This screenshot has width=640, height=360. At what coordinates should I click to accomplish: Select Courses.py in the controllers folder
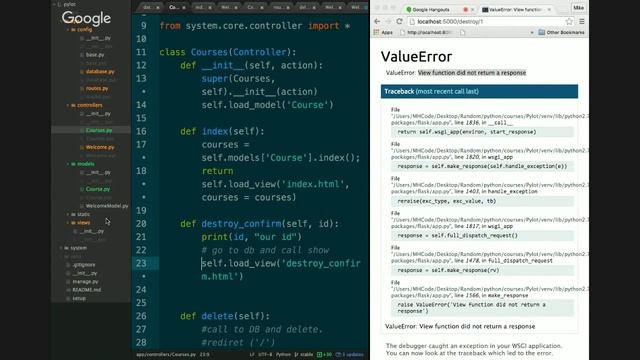91,130
